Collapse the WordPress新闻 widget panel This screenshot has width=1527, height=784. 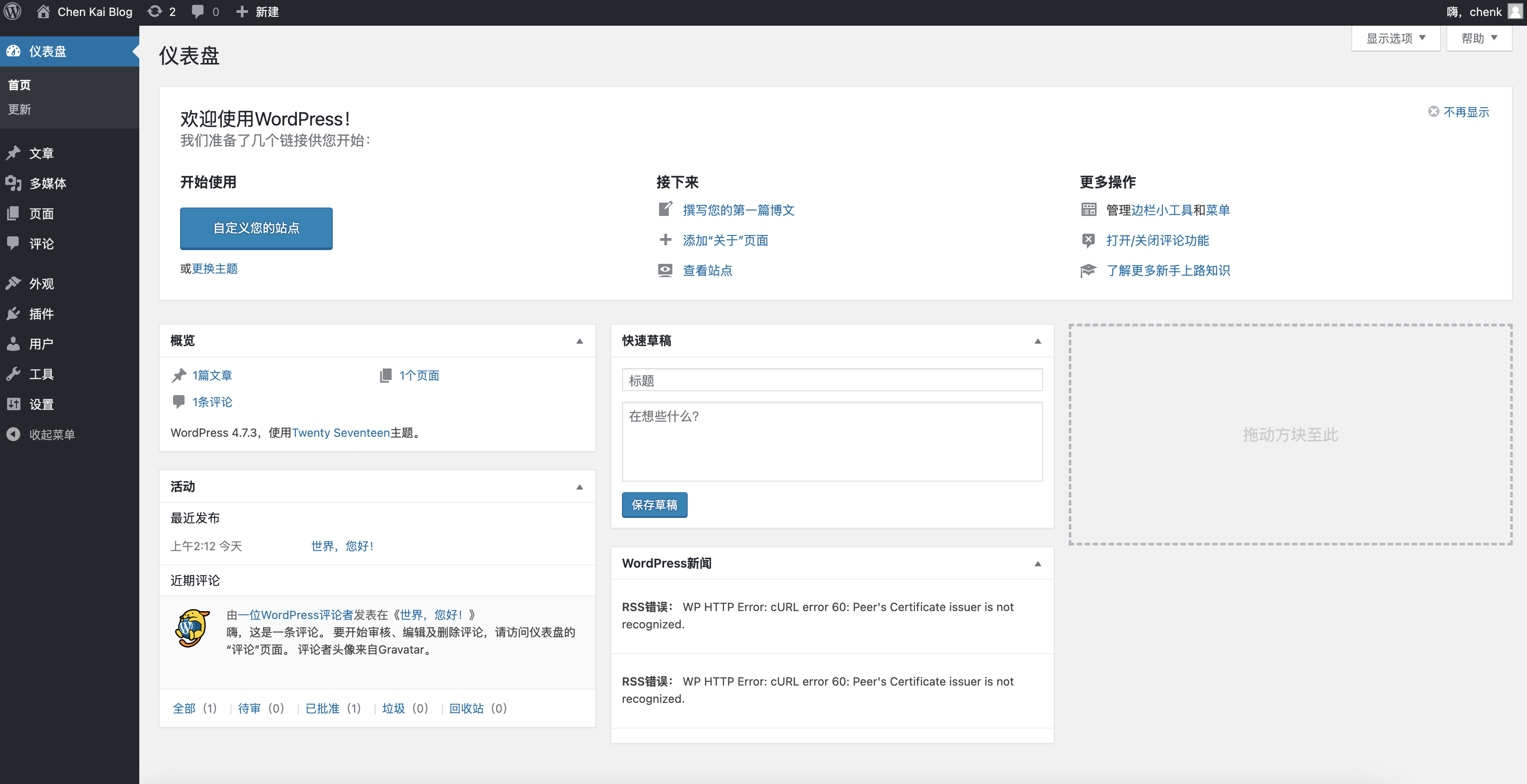tap(1037, 564)
